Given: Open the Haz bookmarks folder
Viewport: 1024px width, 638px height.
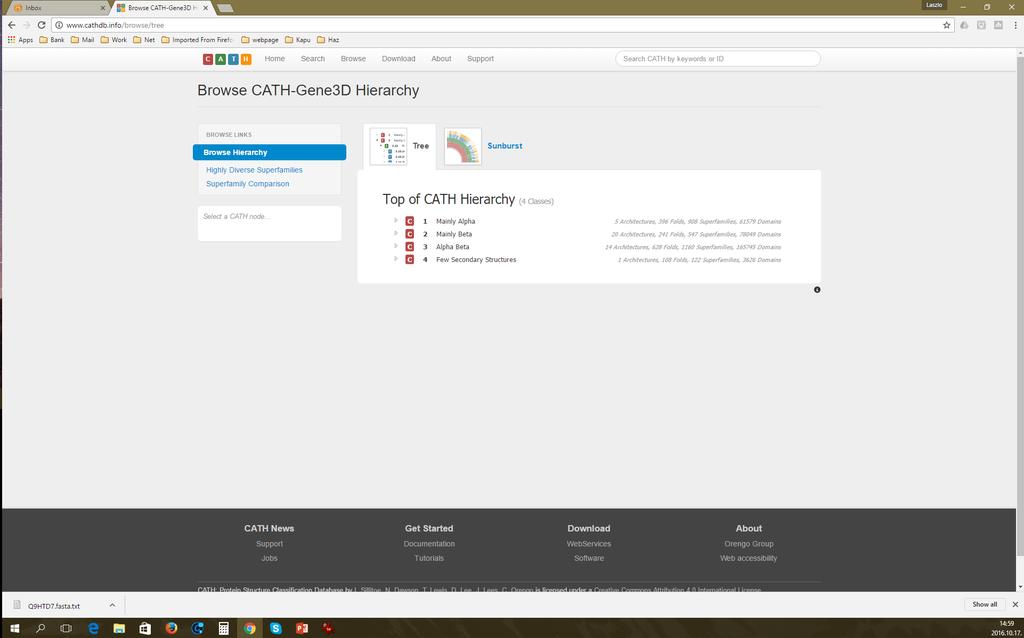Looking at the screenshot, I should coord(328,40).
